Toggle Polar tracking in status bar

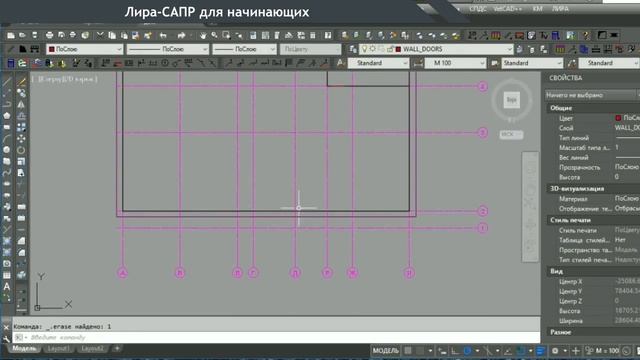coord(467,351)
